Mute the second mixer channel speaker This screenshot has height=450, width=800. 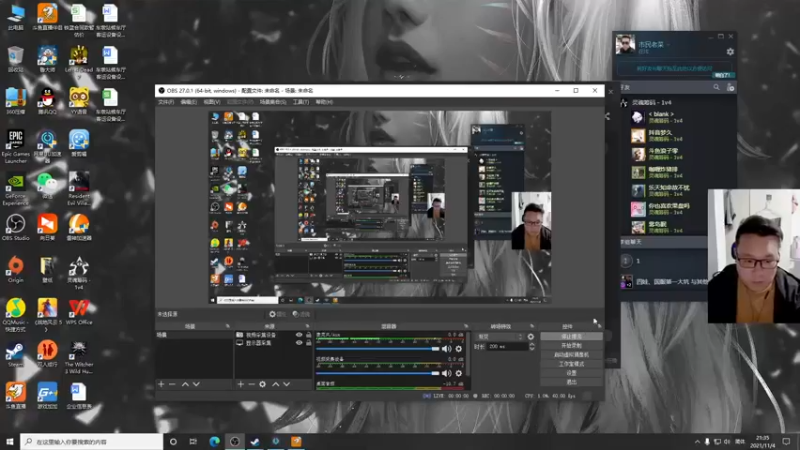(446, 373)
